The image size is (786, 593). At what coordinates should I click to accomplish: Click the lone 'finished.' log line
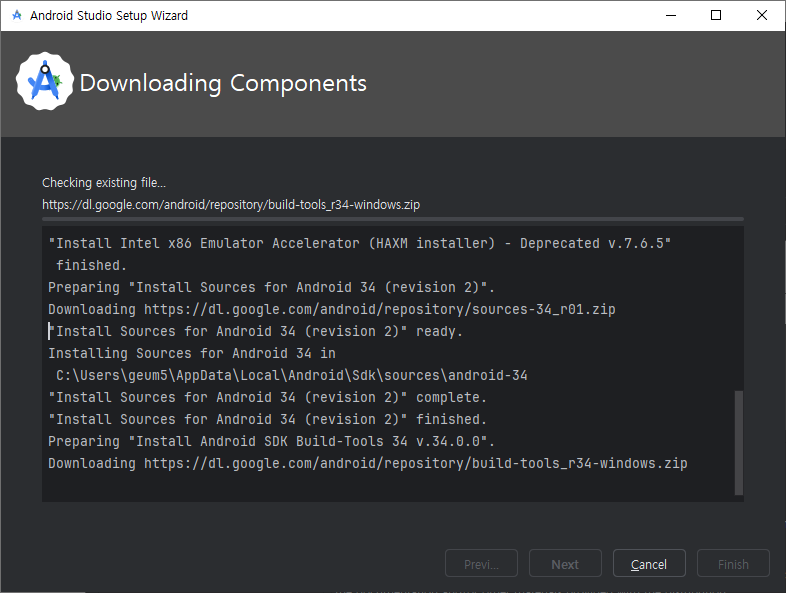point(91,266)
